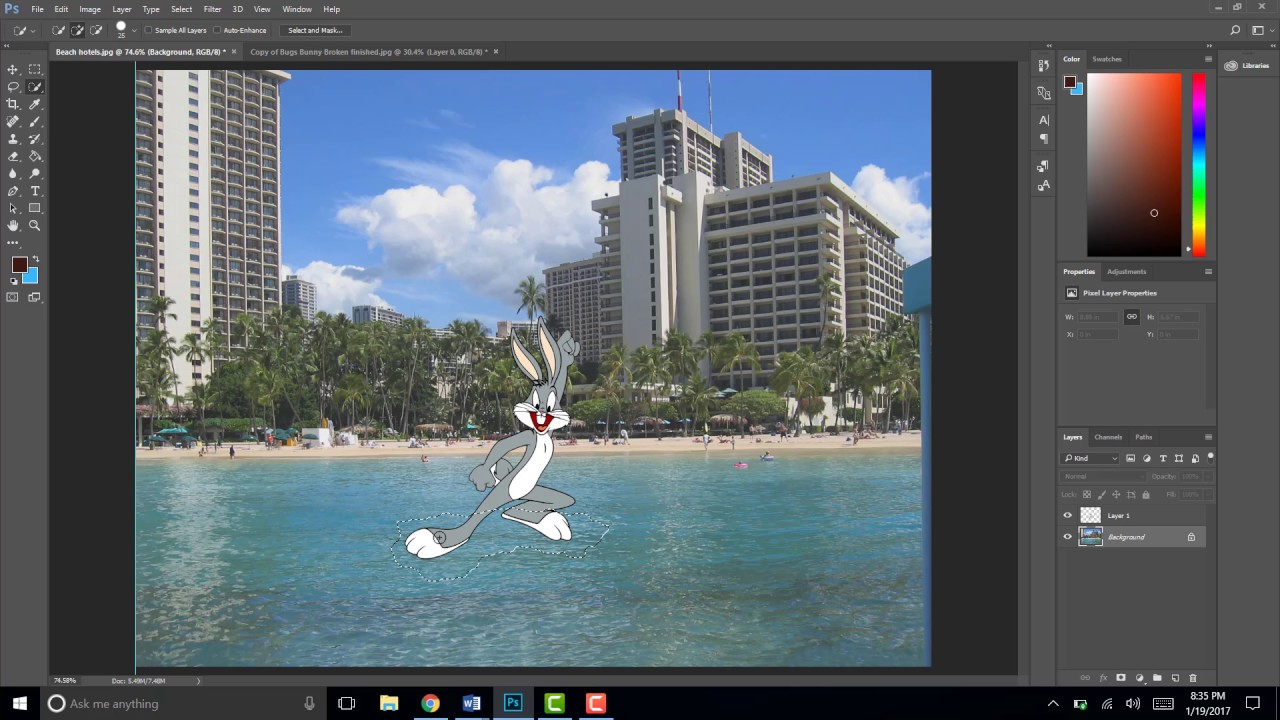Select the Lasso tool
Image resolution: width=1280 pixels, height=720 pixels.
13,87
